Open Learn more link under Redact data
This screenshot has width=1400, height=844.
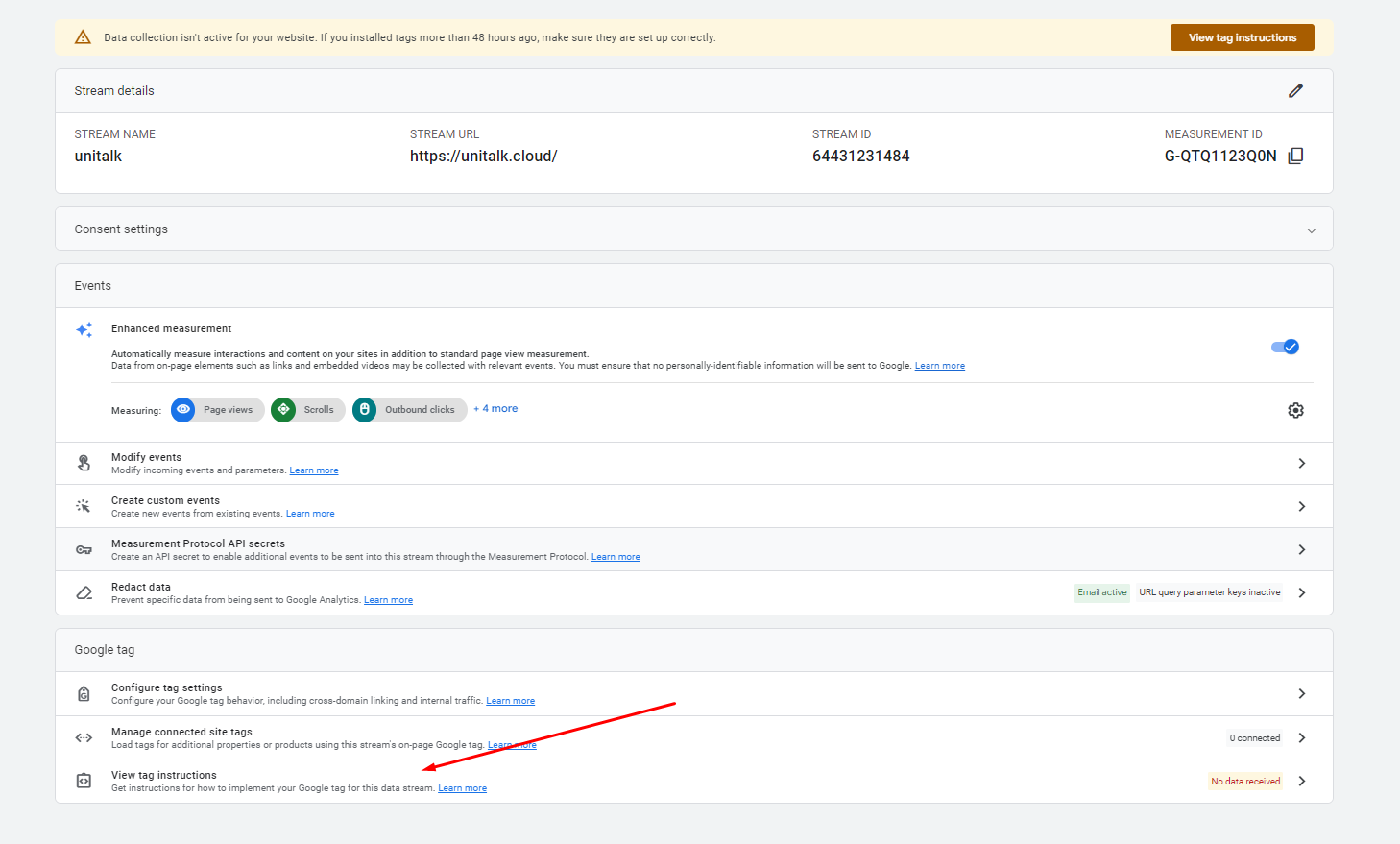point(388,600)
